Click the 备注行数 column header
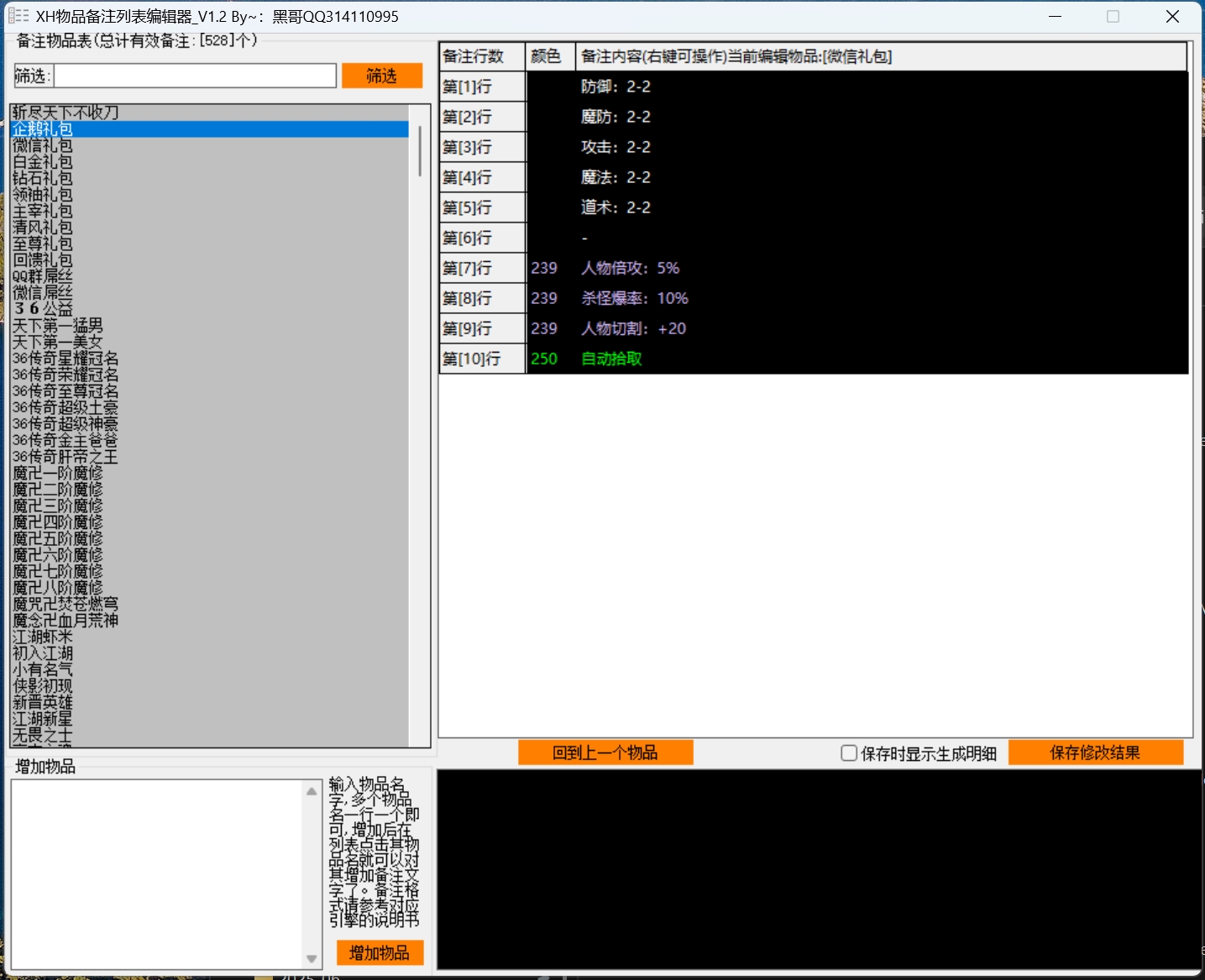1205x980 pixels. [x=483, y=56]
